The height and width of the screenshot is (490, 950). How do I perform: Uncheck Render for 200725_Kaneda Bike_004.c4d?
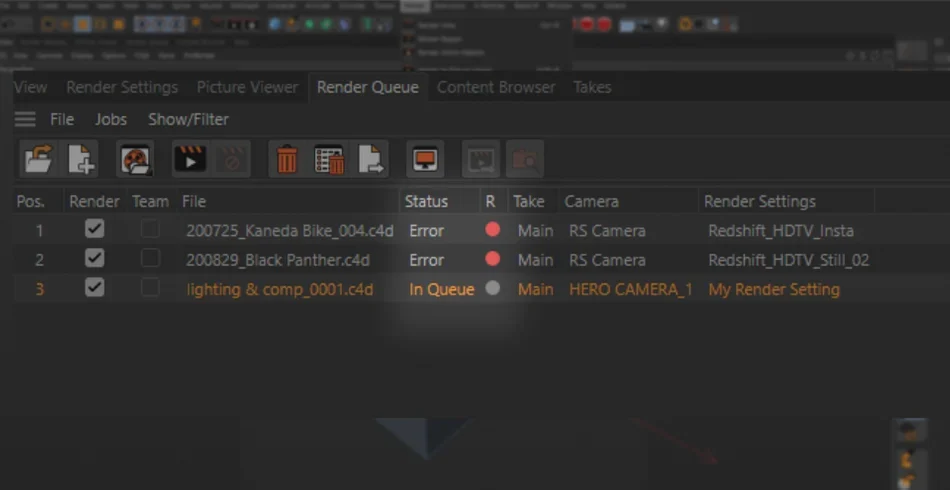click(x=95, y=229)
